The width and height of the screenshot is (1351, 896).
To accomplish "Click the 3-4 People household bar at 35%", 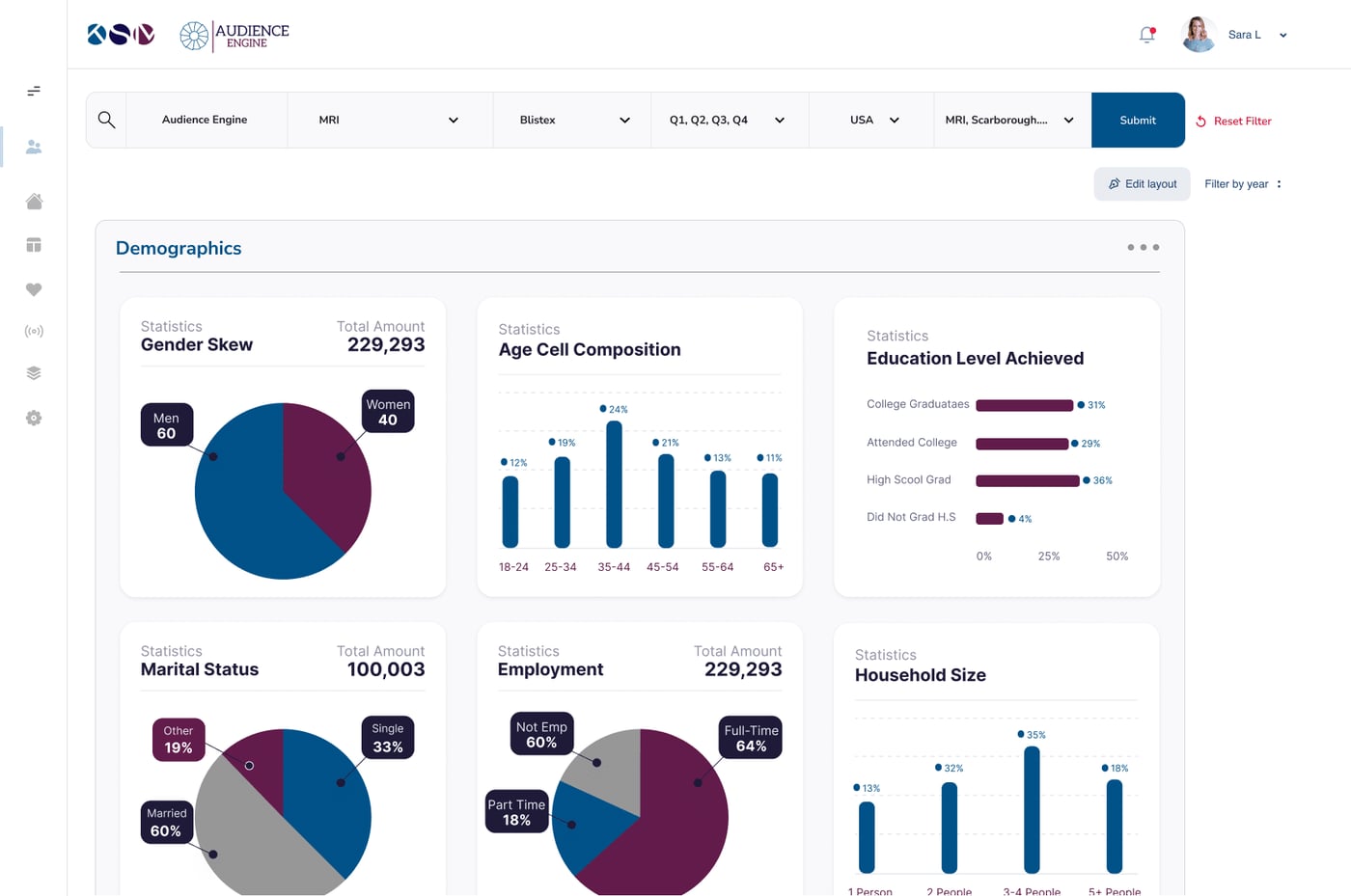I will click(1032, 810).
